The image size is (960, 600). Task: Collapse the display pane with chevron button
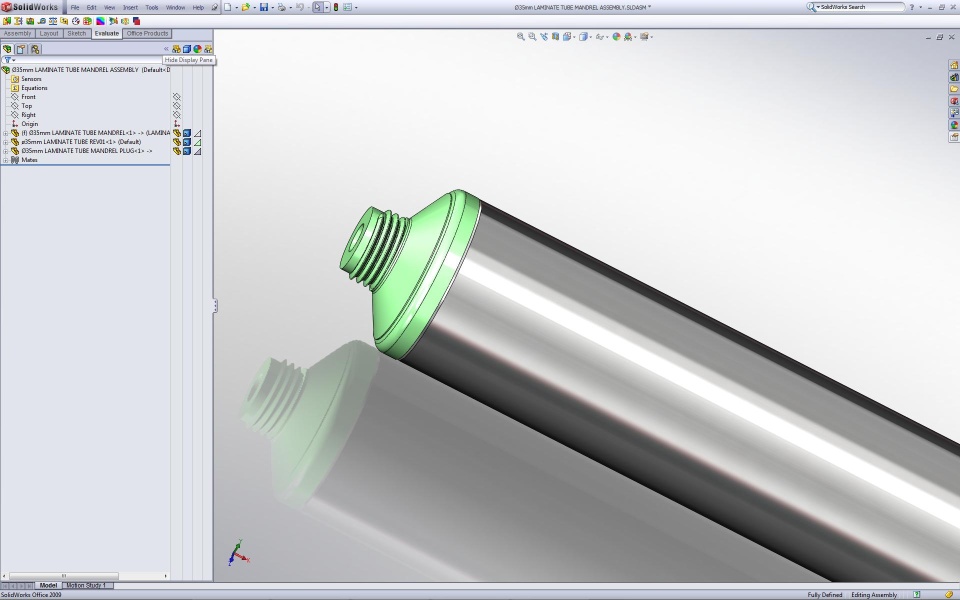166,49
